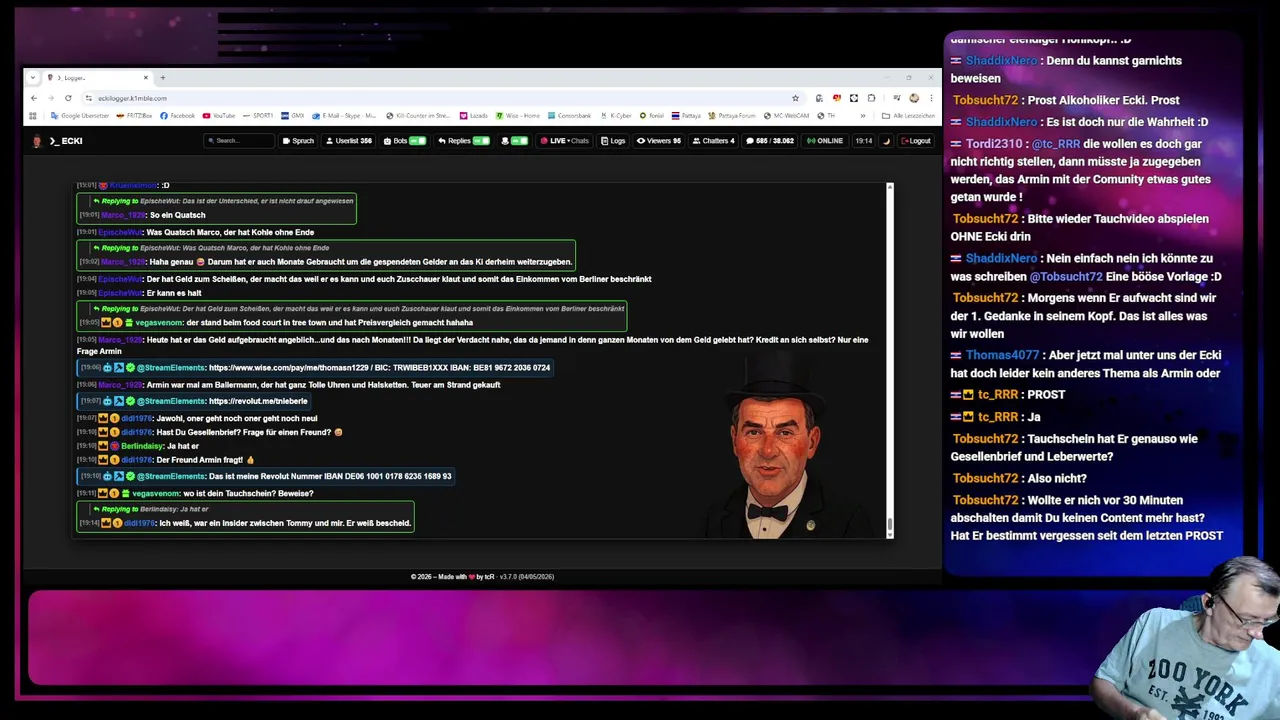The height and width of the screenshot is (720, 1280).
Task: Click username vegasvenom in the Tauchschein message
Action: click(156, 494)
